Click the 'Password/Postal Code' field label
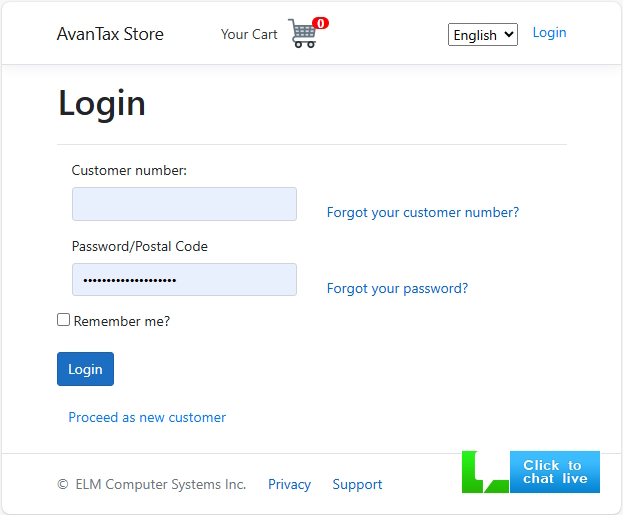The width and height of the screenshot is (623, 515). (140, 247)
